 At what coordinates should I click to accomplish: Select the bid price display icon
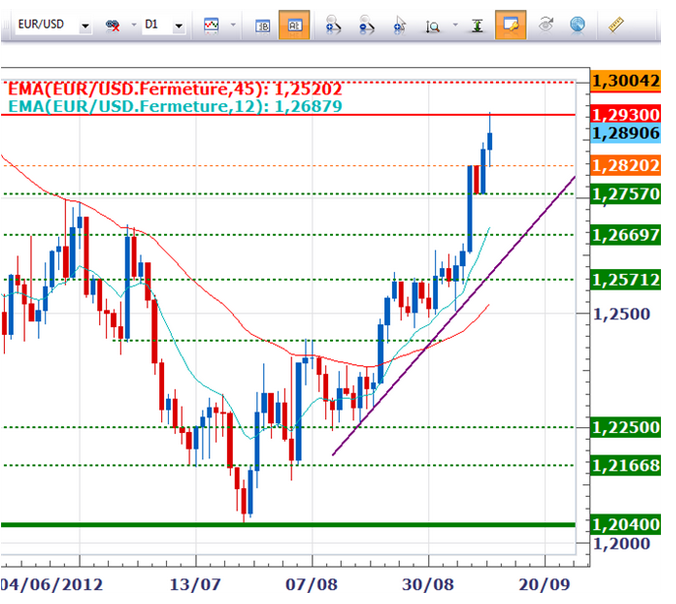point(262,26)
